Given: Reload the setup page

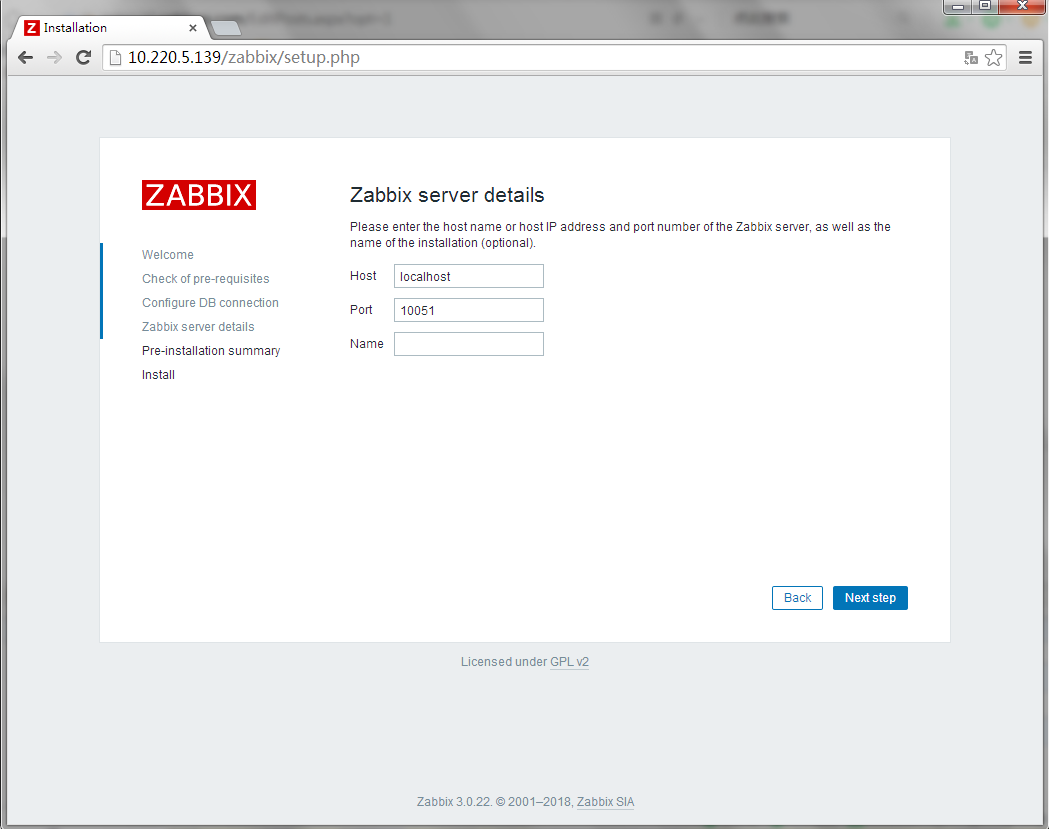Looking at the screenshot, I should (x=83, y=58).
